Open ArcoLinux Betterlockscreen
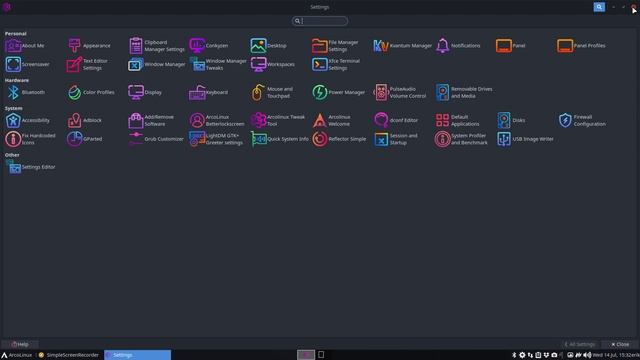Image resolution: width=640 pixels, height=360 pixels. (x=217, y=120)
